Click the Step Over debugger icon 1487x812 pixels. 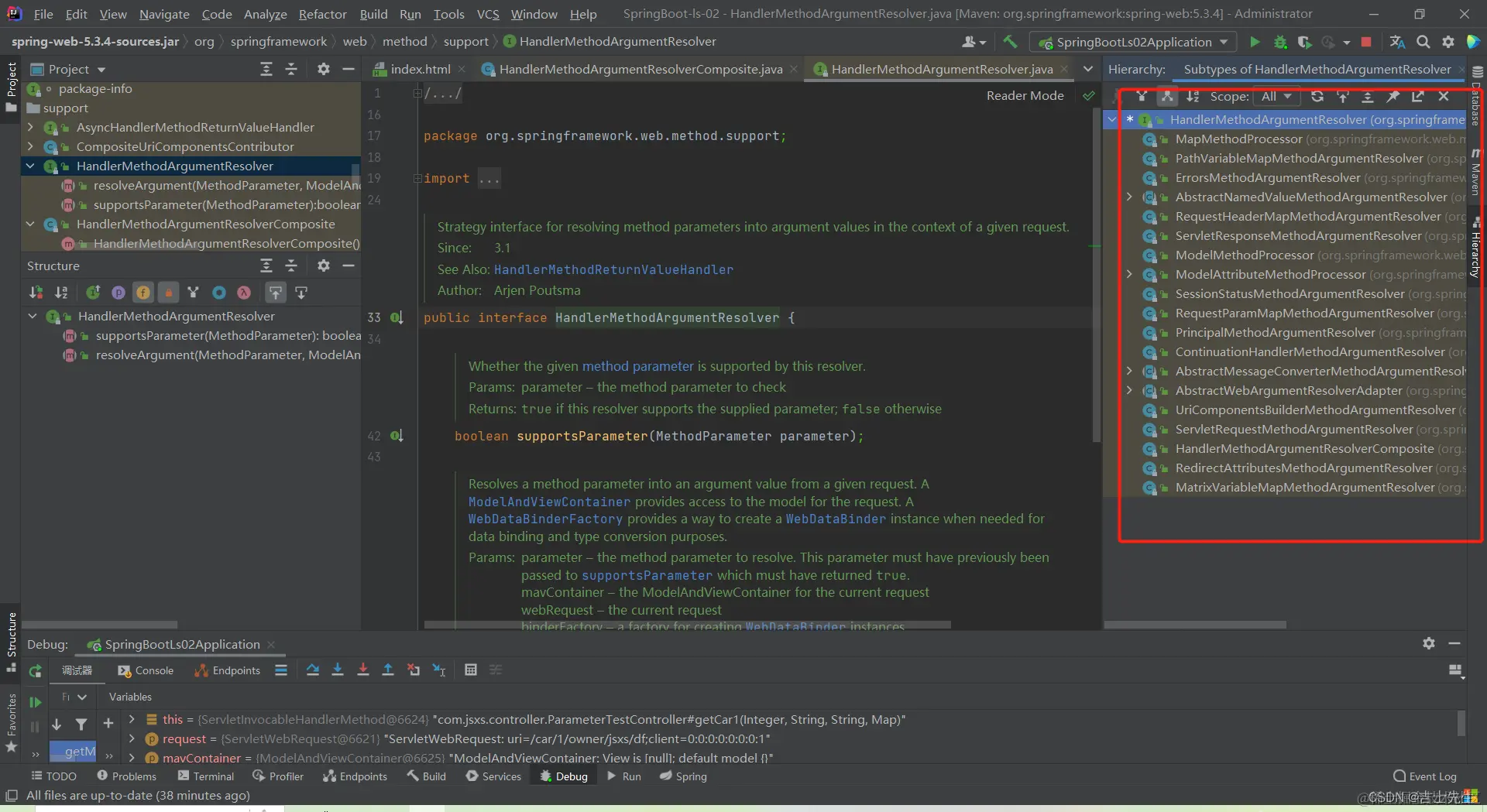point(312,670)
